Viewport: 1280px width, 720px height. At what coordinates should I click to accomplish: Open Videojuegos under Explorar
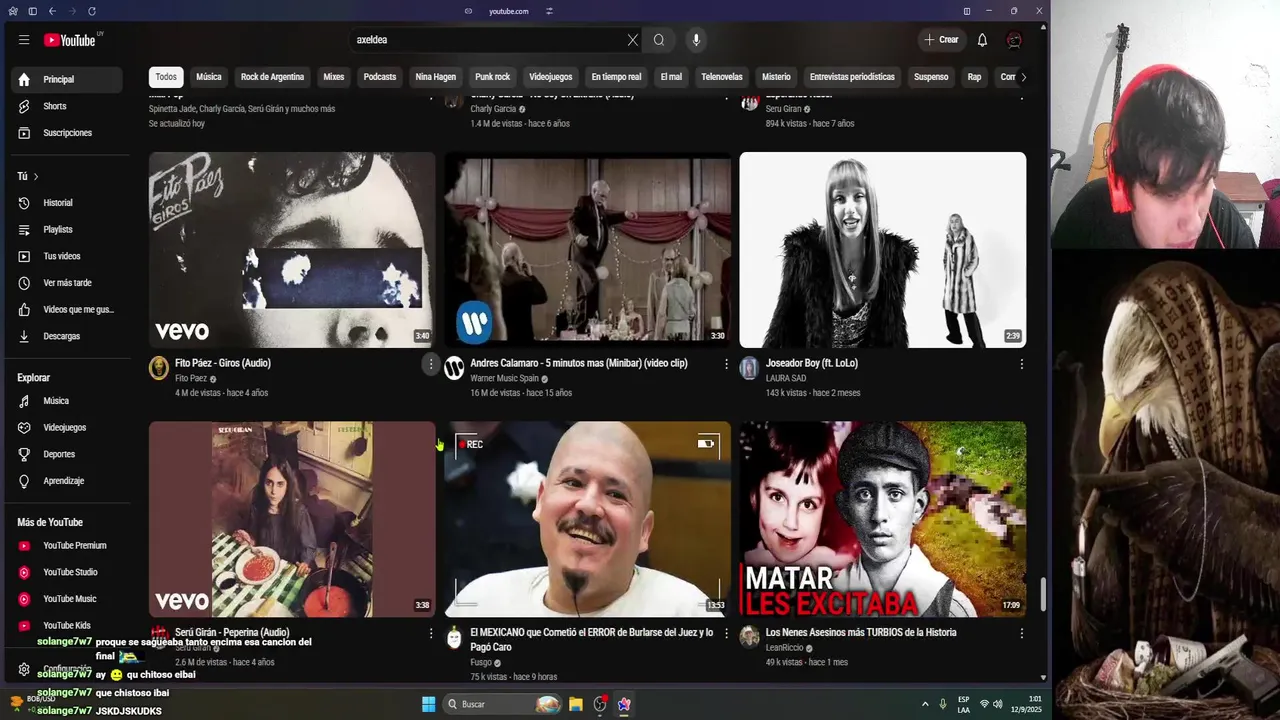[x=66, y=427]
